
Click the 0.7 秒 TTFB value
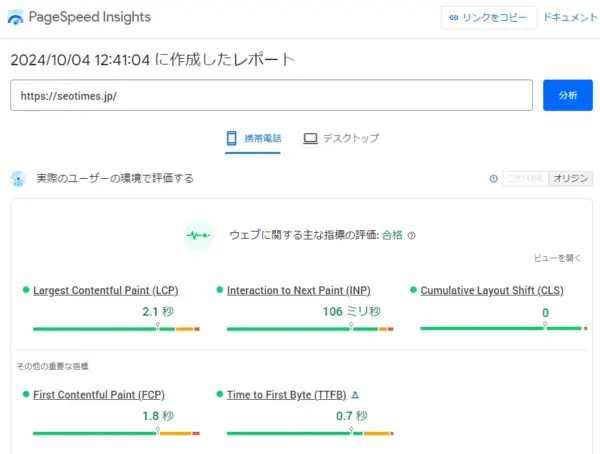(x=352, y=416)
